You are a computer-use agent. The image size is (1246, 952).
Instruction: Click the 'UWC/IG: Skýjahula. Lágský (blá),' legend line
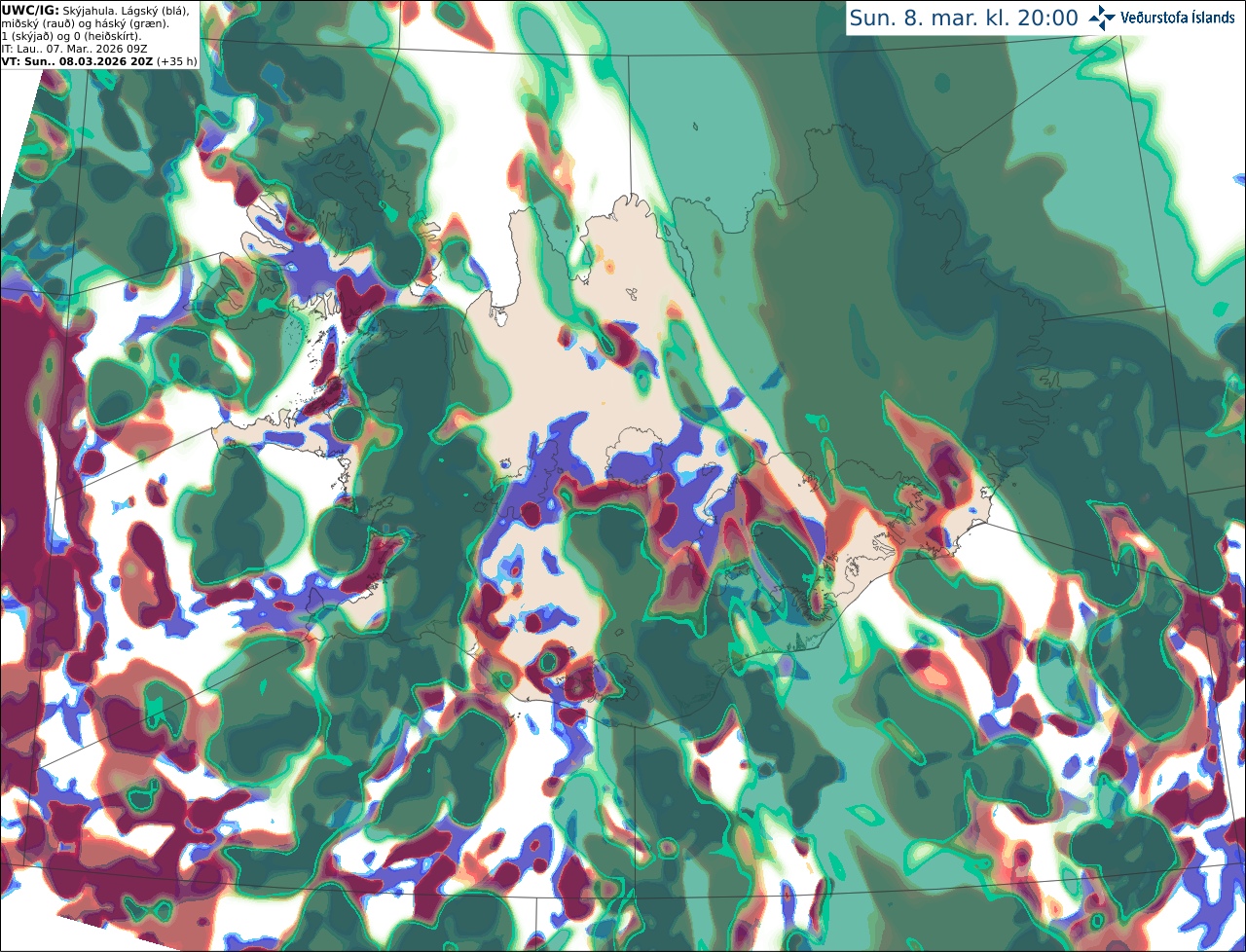[95, 11]
